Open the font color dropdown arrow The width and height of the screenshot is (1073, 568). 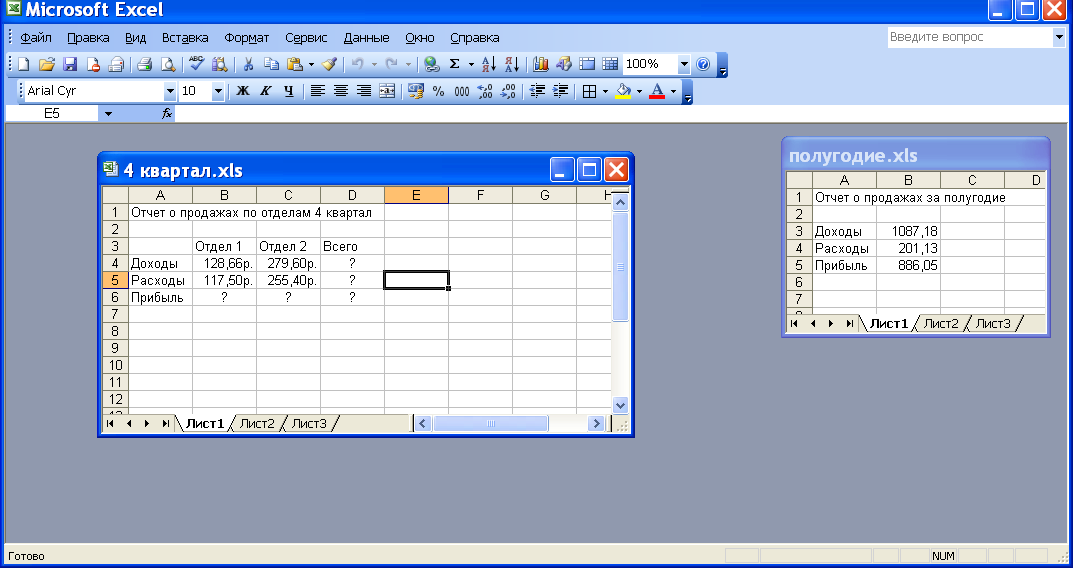673,91
